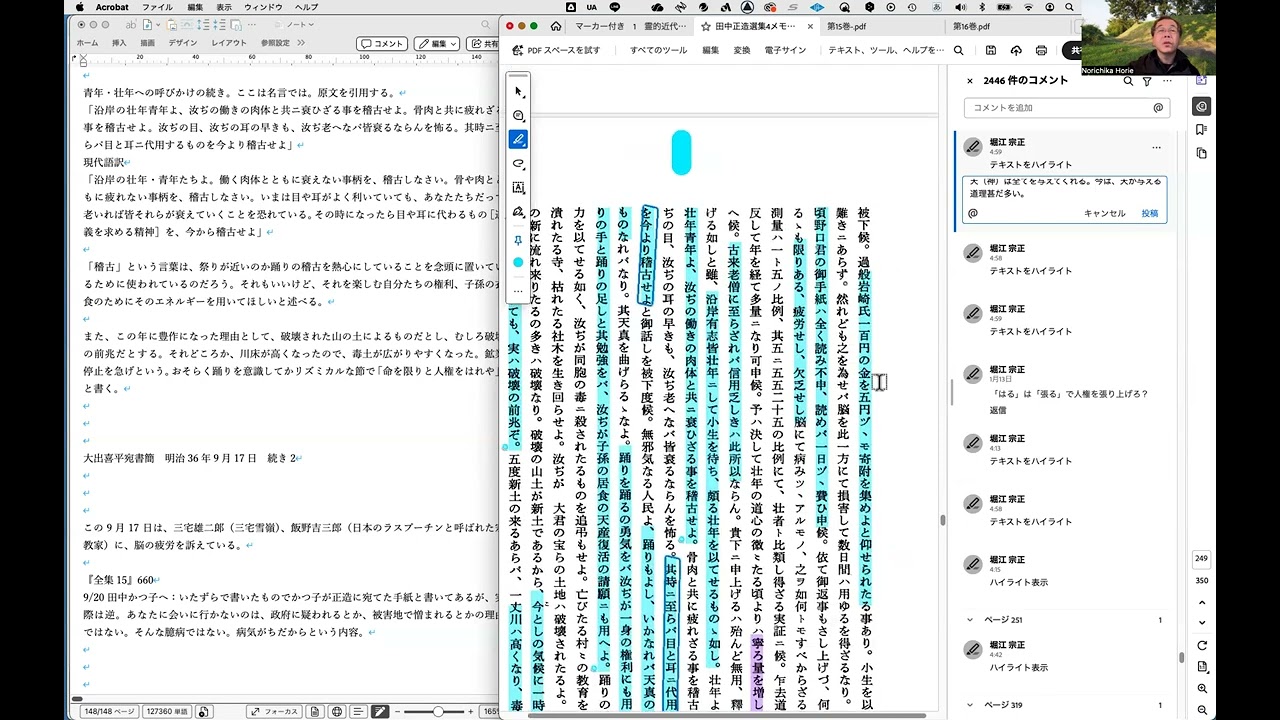Show word count 127360 単語 in Word
The image size is (1280, 720).
(167, 711)
